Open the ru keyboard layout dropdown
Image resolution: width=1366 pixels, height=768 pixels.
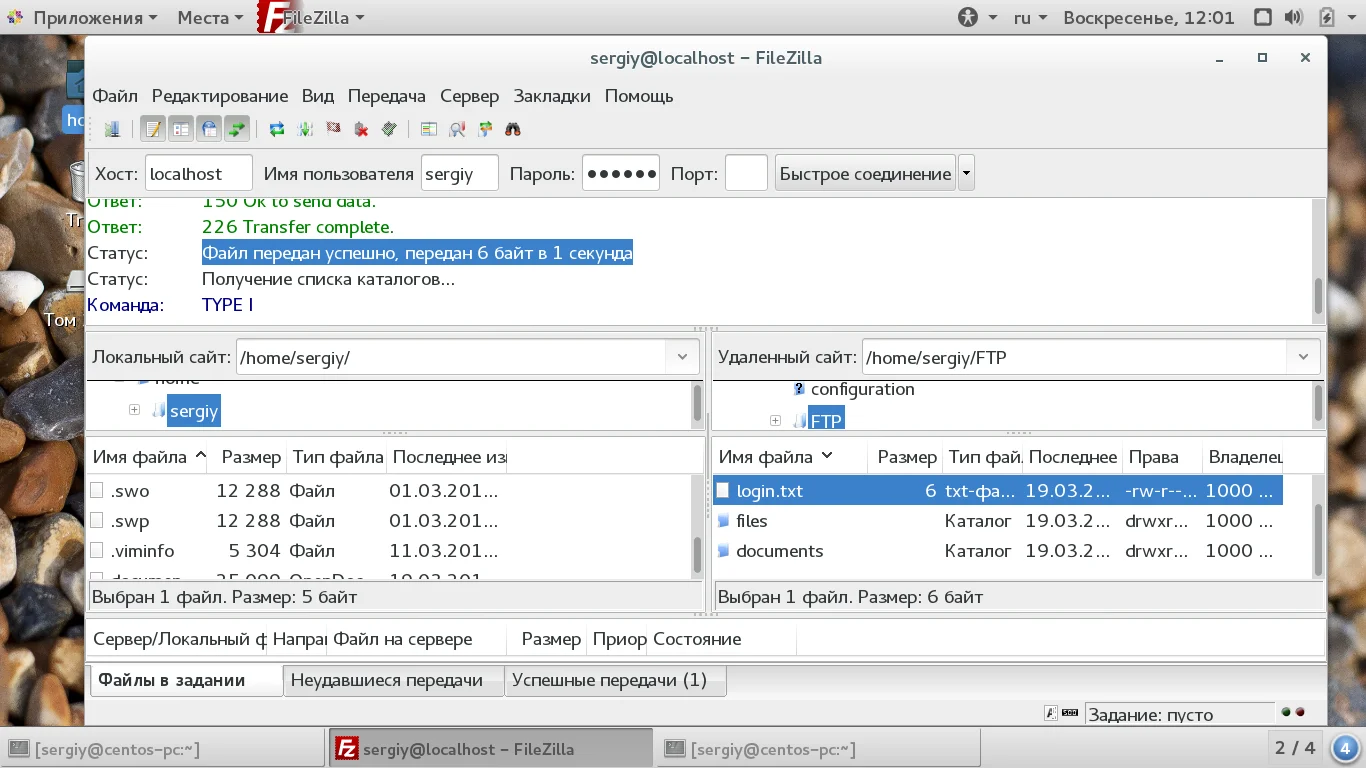[1031, 17]
